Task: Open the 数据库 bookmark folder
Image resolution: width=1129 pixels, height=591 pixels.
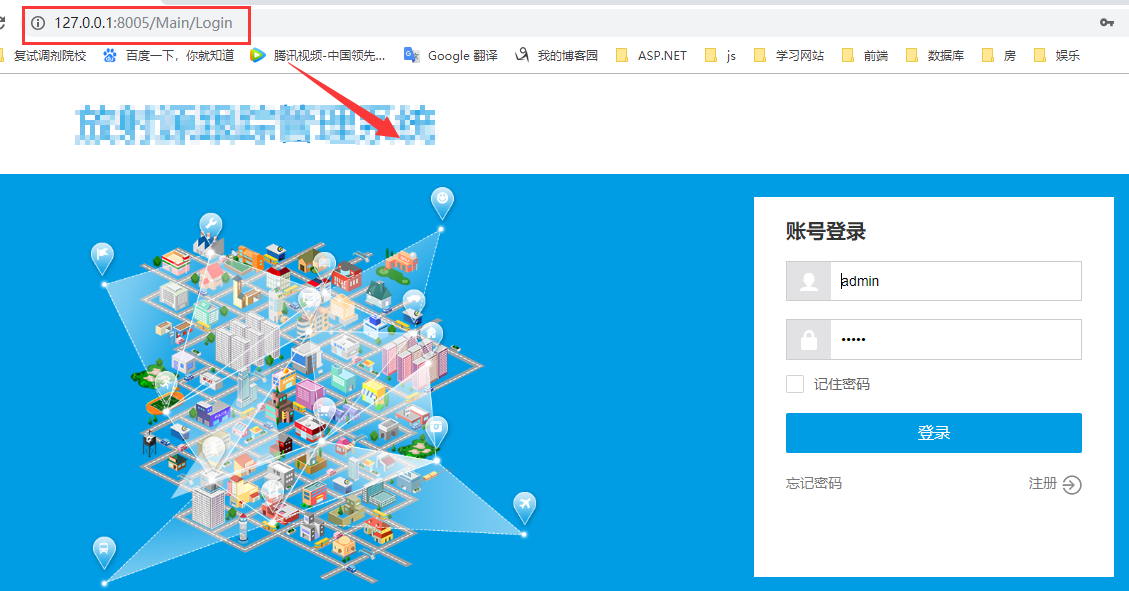Action: click(x=935, y=55)
